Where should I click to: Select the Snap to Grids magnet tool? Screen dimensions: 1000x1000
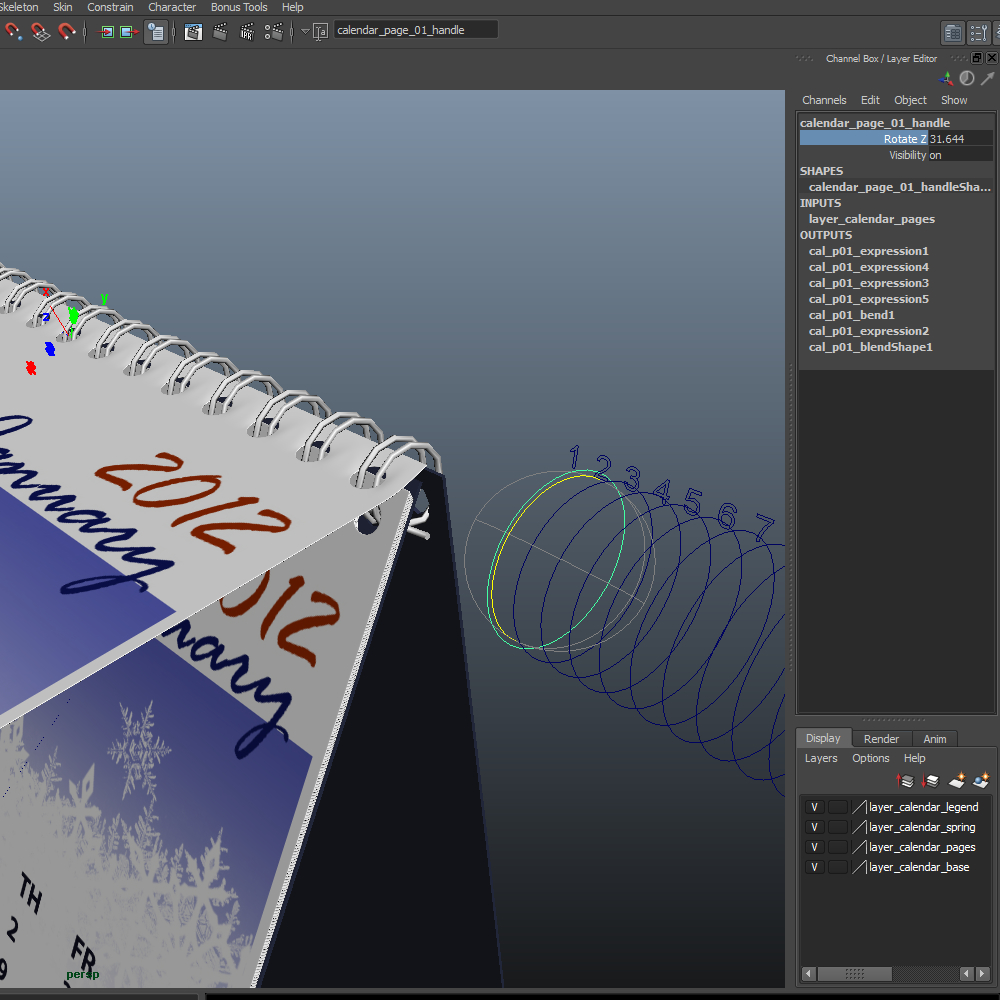(40, 32)
